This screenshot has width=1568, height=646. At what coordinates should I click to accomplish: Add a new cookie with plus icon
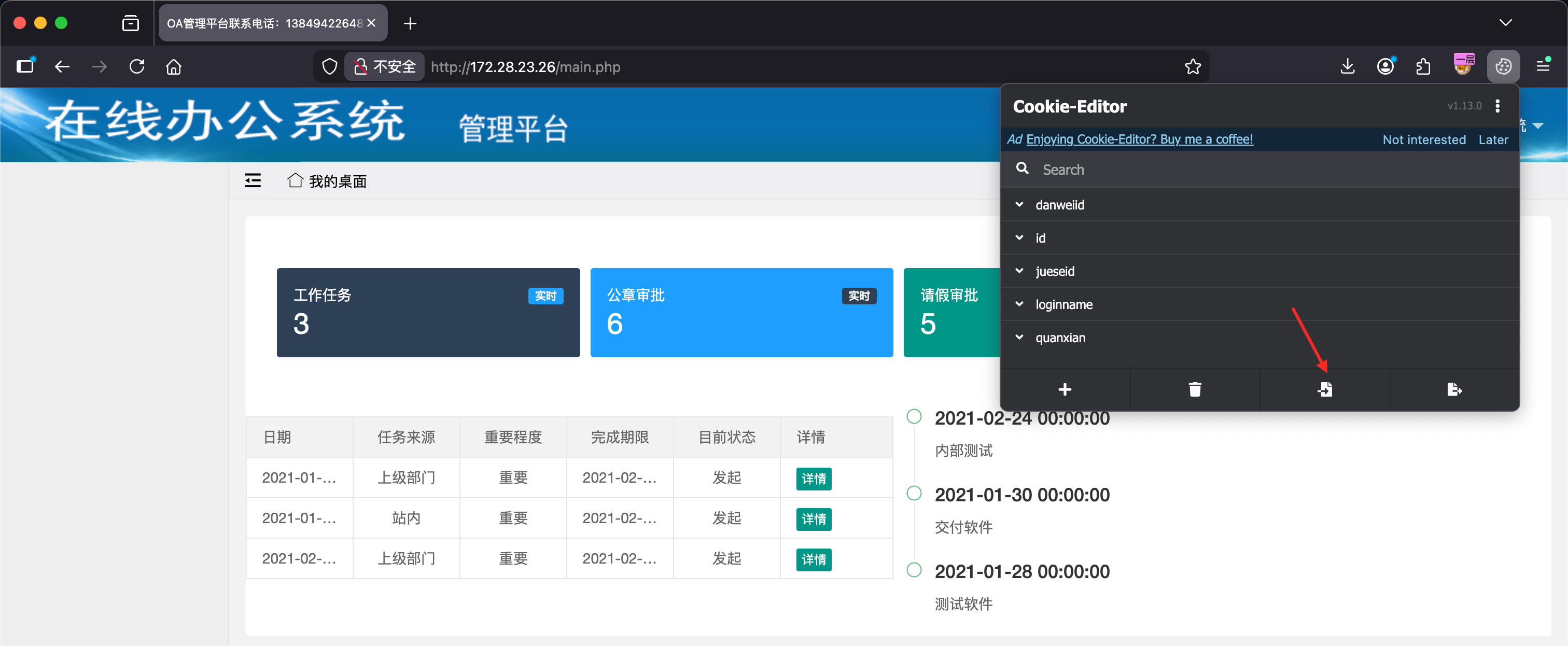click(1065, 389)
